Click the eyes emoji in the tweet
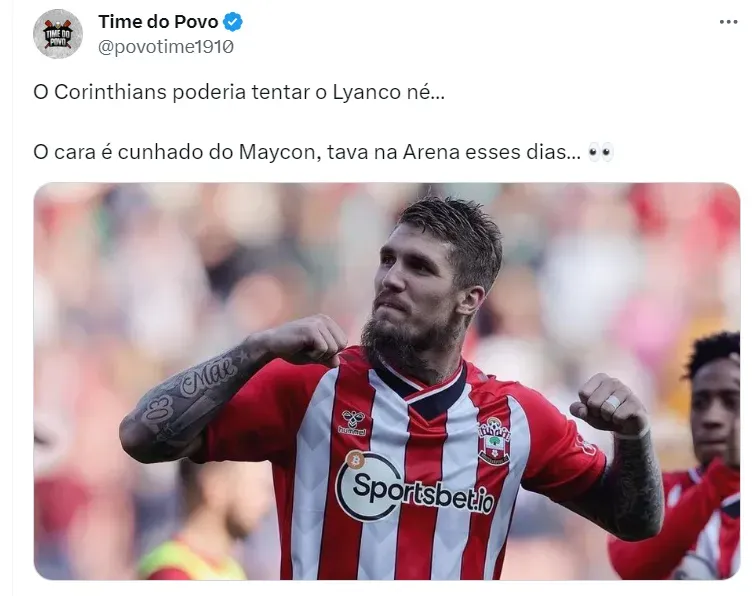The width and height of the screenshot is (752, 596). 601,152
